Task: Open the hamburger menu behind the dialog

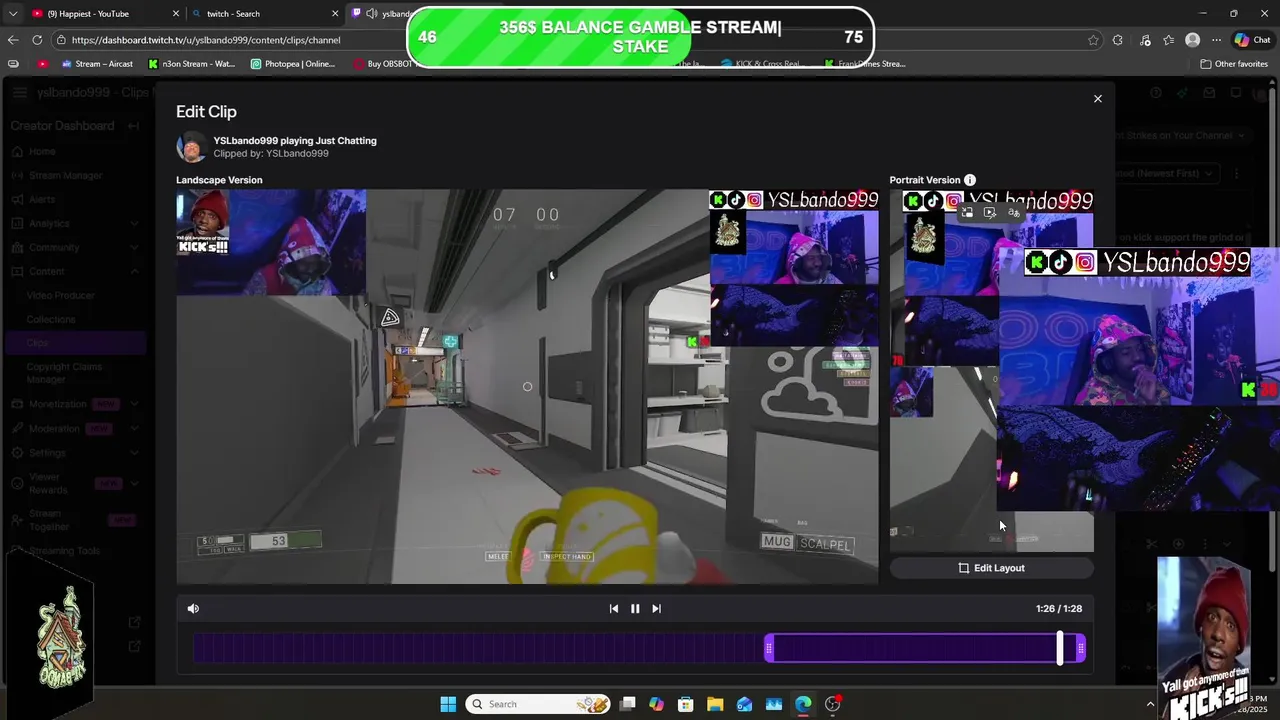Action: point(20,93)
